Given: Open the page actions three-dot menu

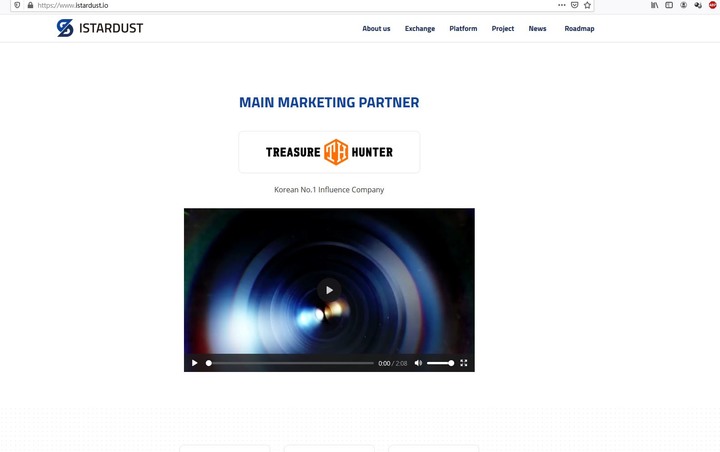Looking at the screenshot, I should [x=562, y=5].
